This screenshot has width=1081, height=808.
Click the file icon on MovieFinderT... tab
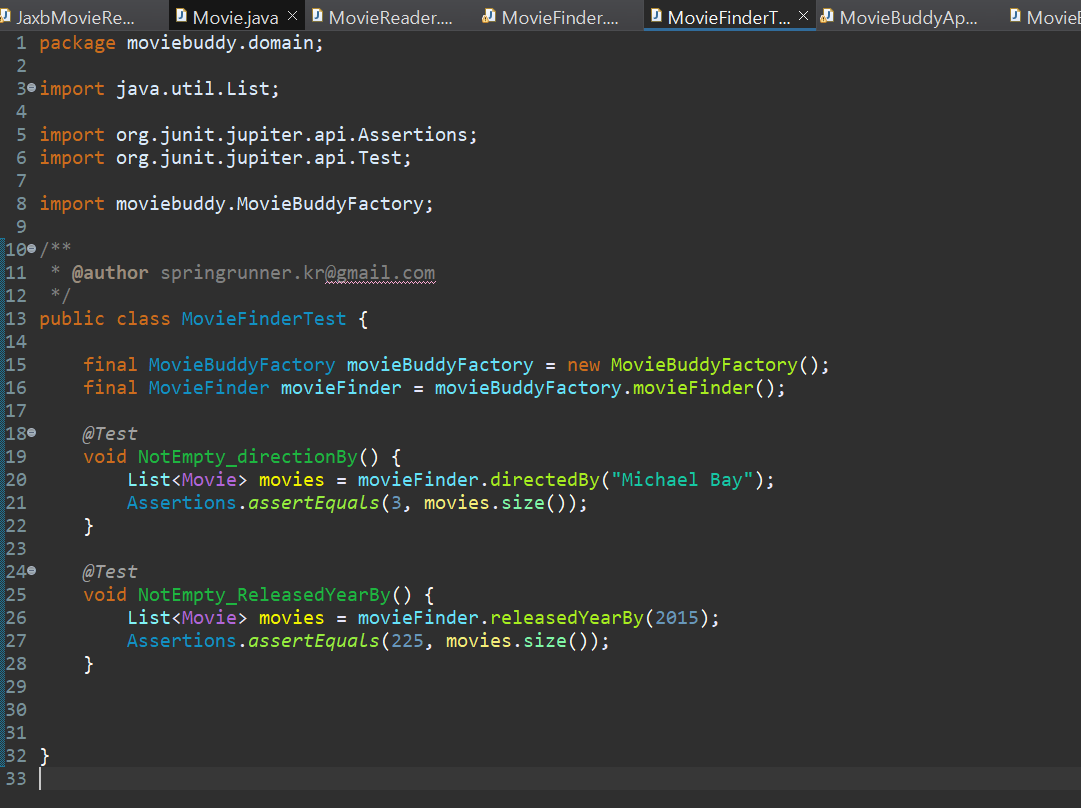pos(656,16)
